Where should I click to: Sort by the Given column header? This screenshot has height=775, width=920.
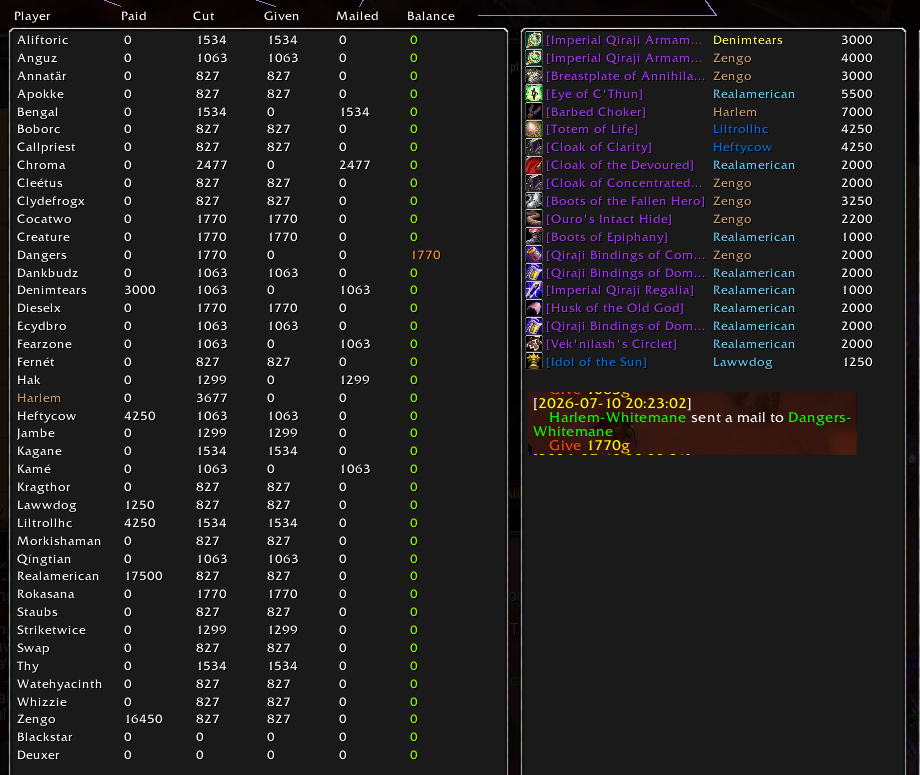pyautogui.click(x=282, y=16)
